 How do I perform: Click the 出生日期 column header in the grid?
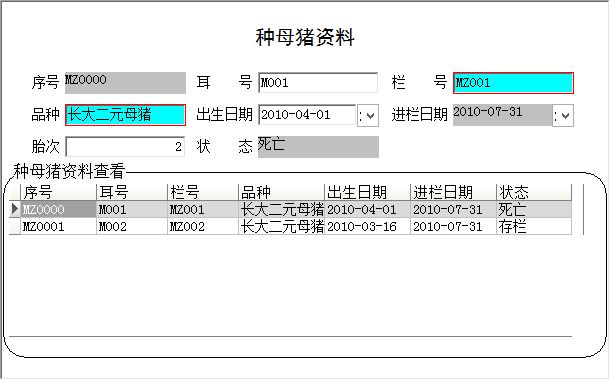click(367, 192)
